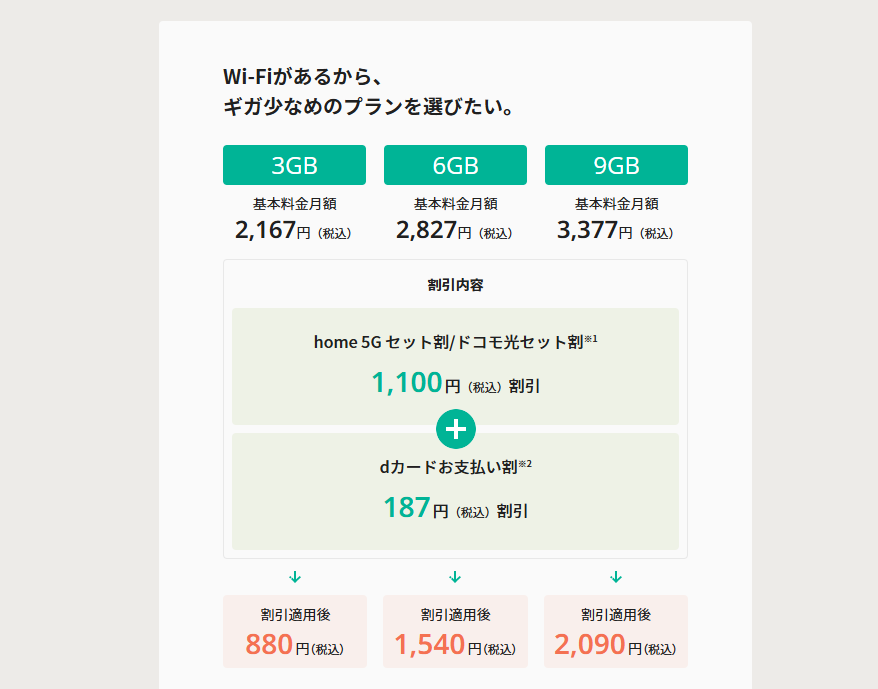Click the ※2 footnote marker
The height and width of the screenshot is (689, 878).
(525, 463)
